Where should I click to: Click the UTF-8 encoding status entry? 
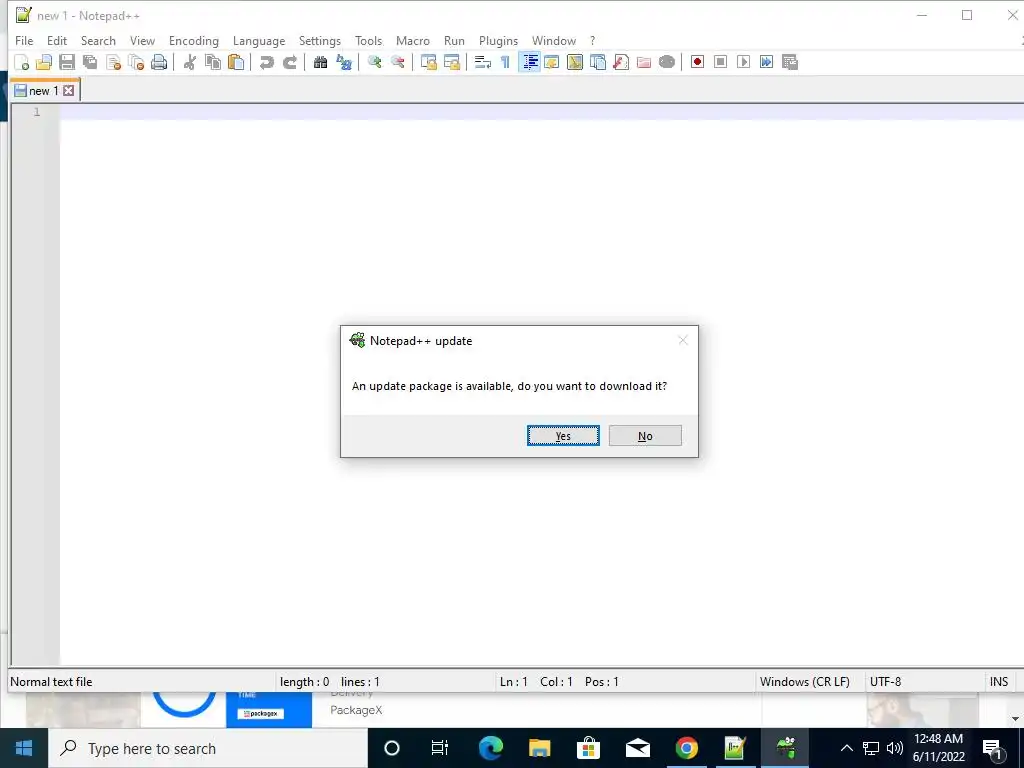(x=885, y=682)
